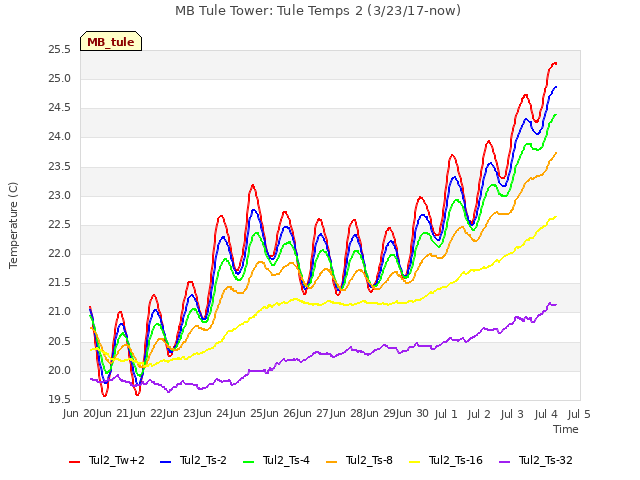Viewport: 640px width, 480px height.
Task: Click the Jul 2 x-axis label
Action: [479, 414]
